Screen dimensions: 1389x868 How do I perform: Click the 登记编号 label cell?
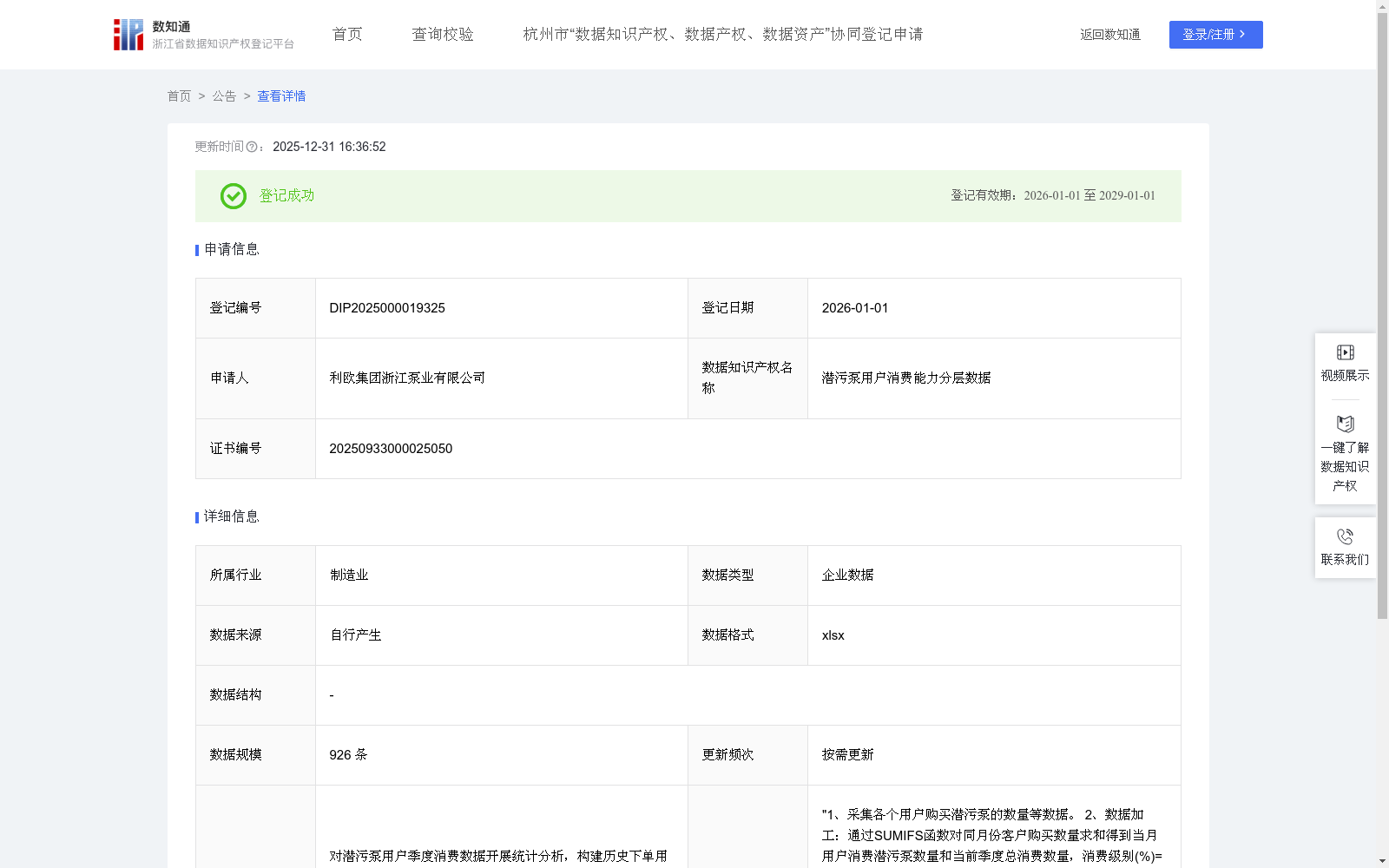(x=256, y=308)
